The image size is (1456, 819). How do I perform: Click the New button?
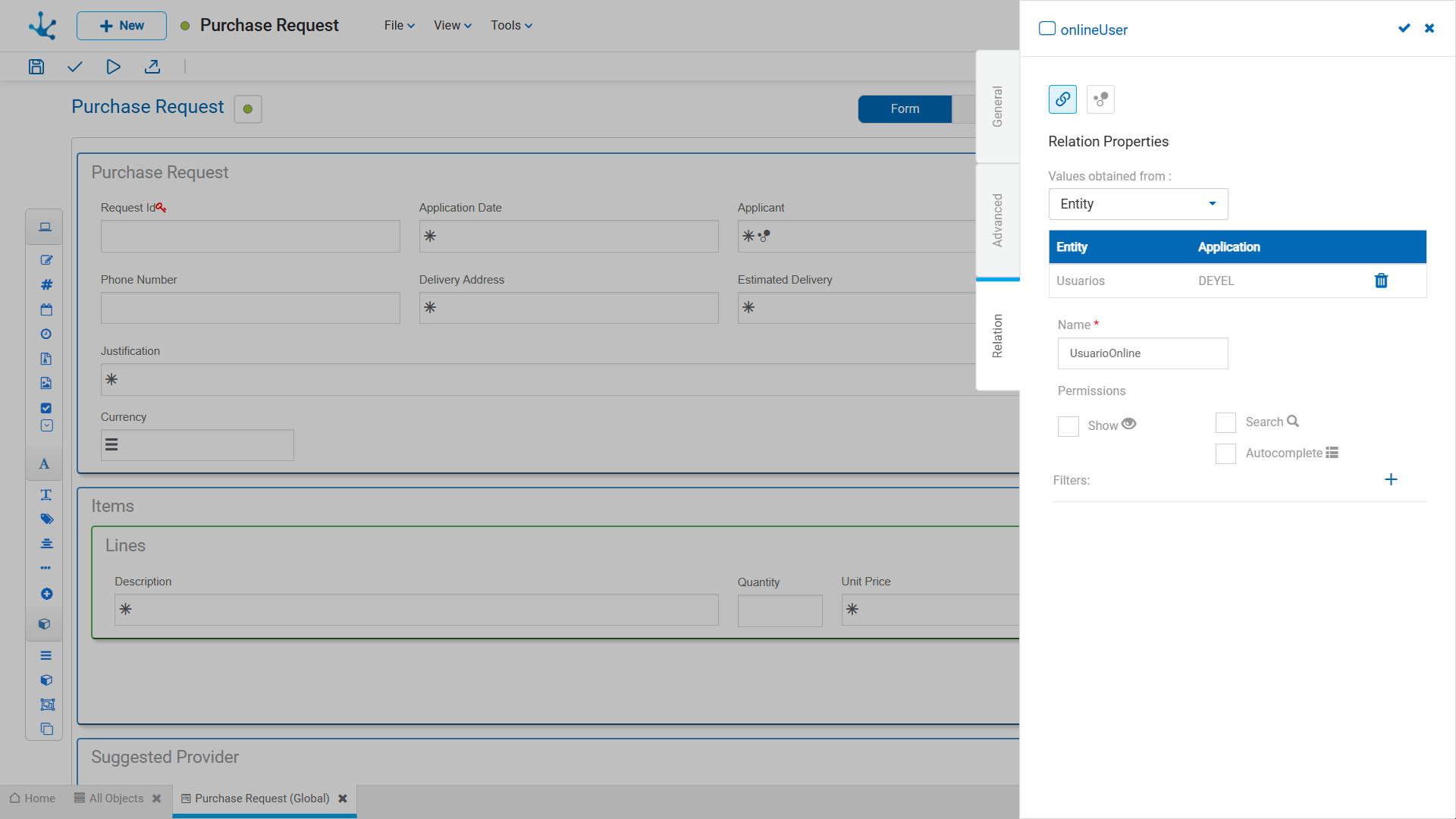click(x=121, y=26)
